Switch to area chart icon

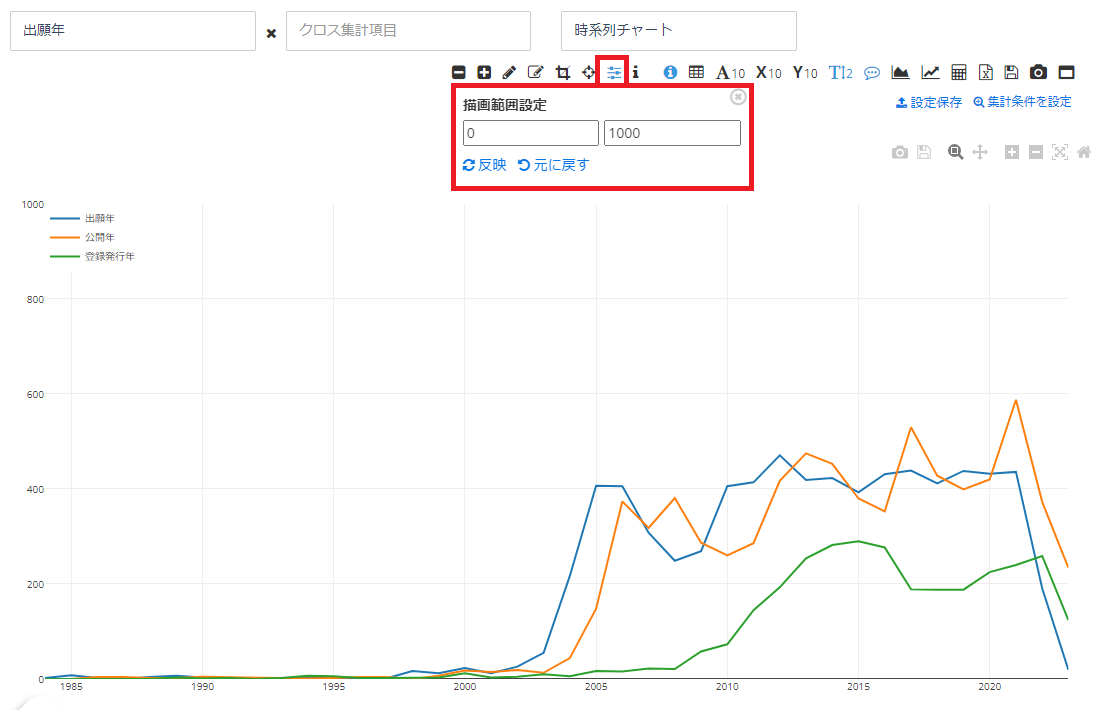(x=900, y=72)
